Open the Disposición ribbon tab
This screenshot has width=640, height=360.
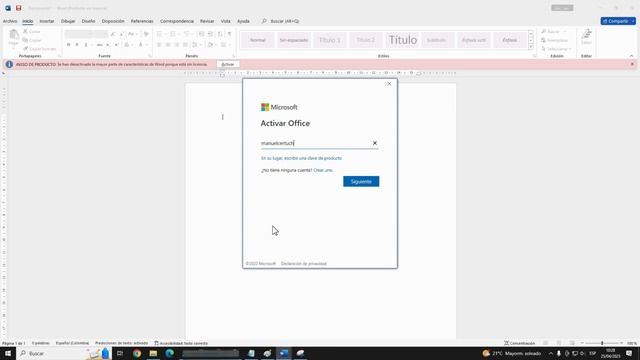(x=113, y=21)
